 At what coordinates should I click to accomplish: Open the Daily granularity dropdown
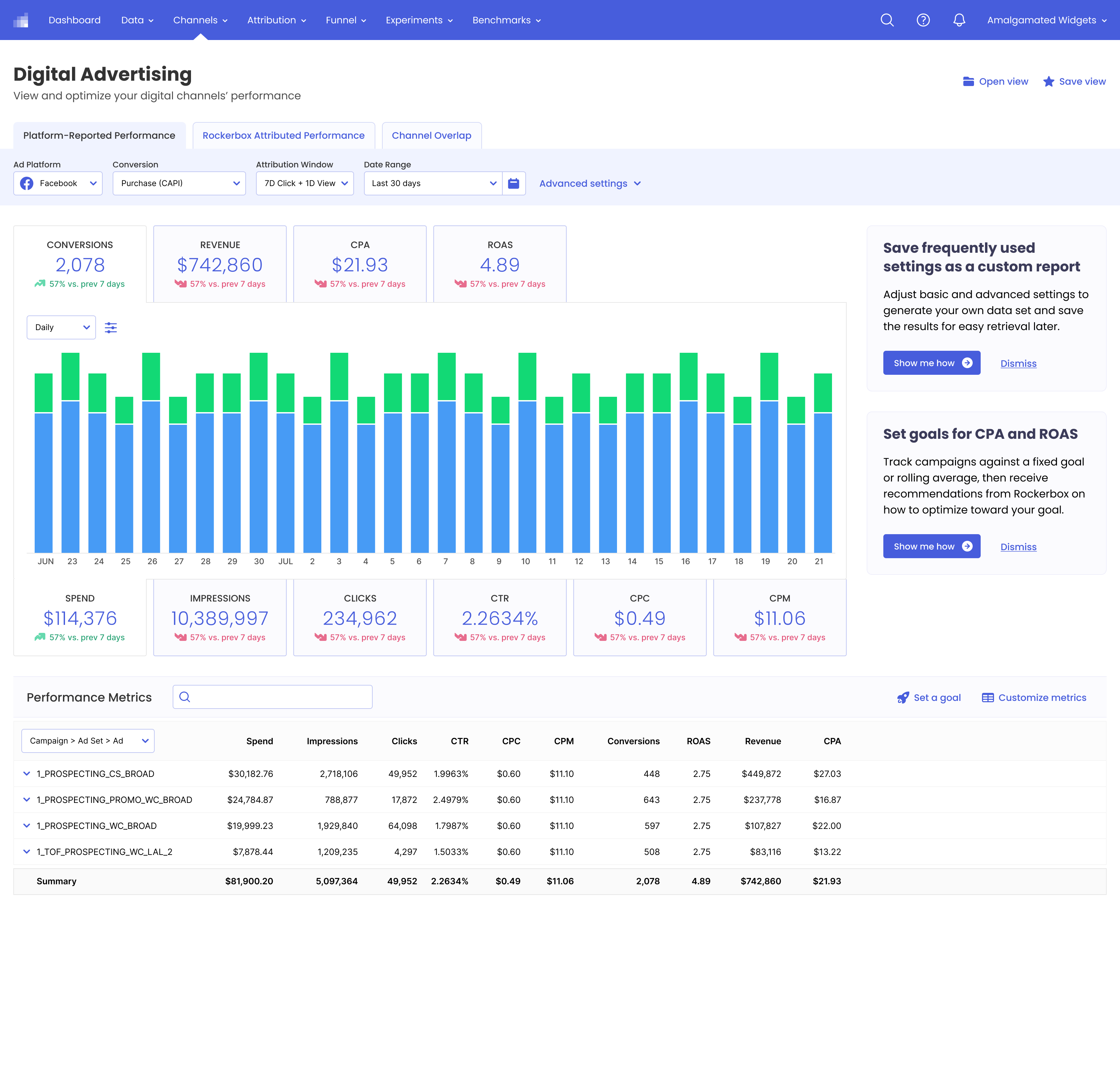click(x=61, y=327)
